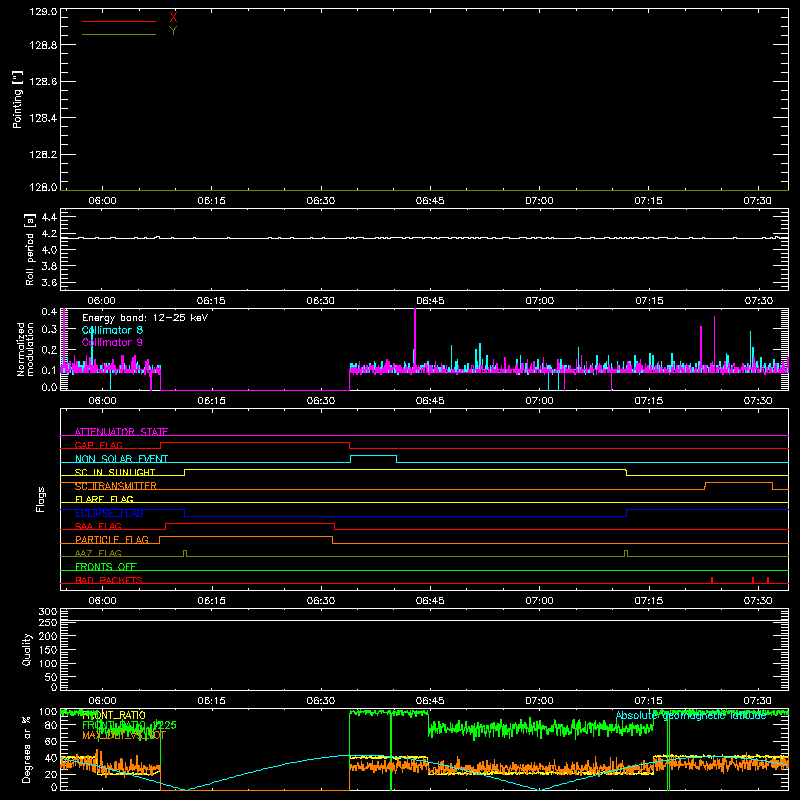Select the Energy band: 12-25 keV annotation
This screenshot has height=800, width=800.
[x=145, y=318]
